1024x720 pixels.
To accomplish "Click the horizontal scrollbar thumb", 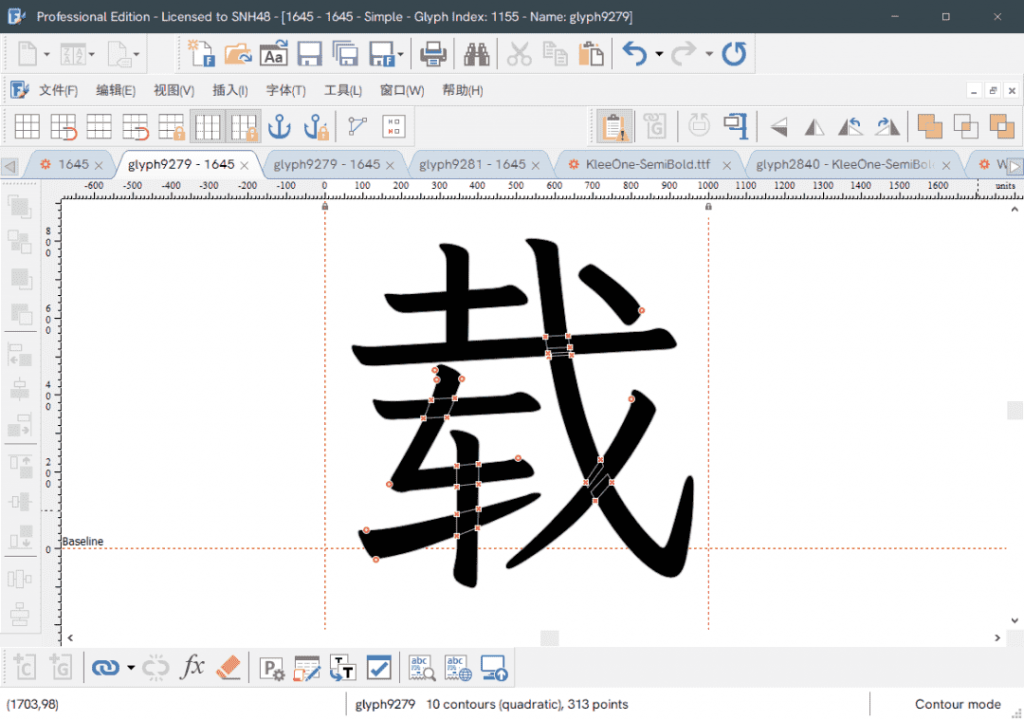I will coord(549,638).
